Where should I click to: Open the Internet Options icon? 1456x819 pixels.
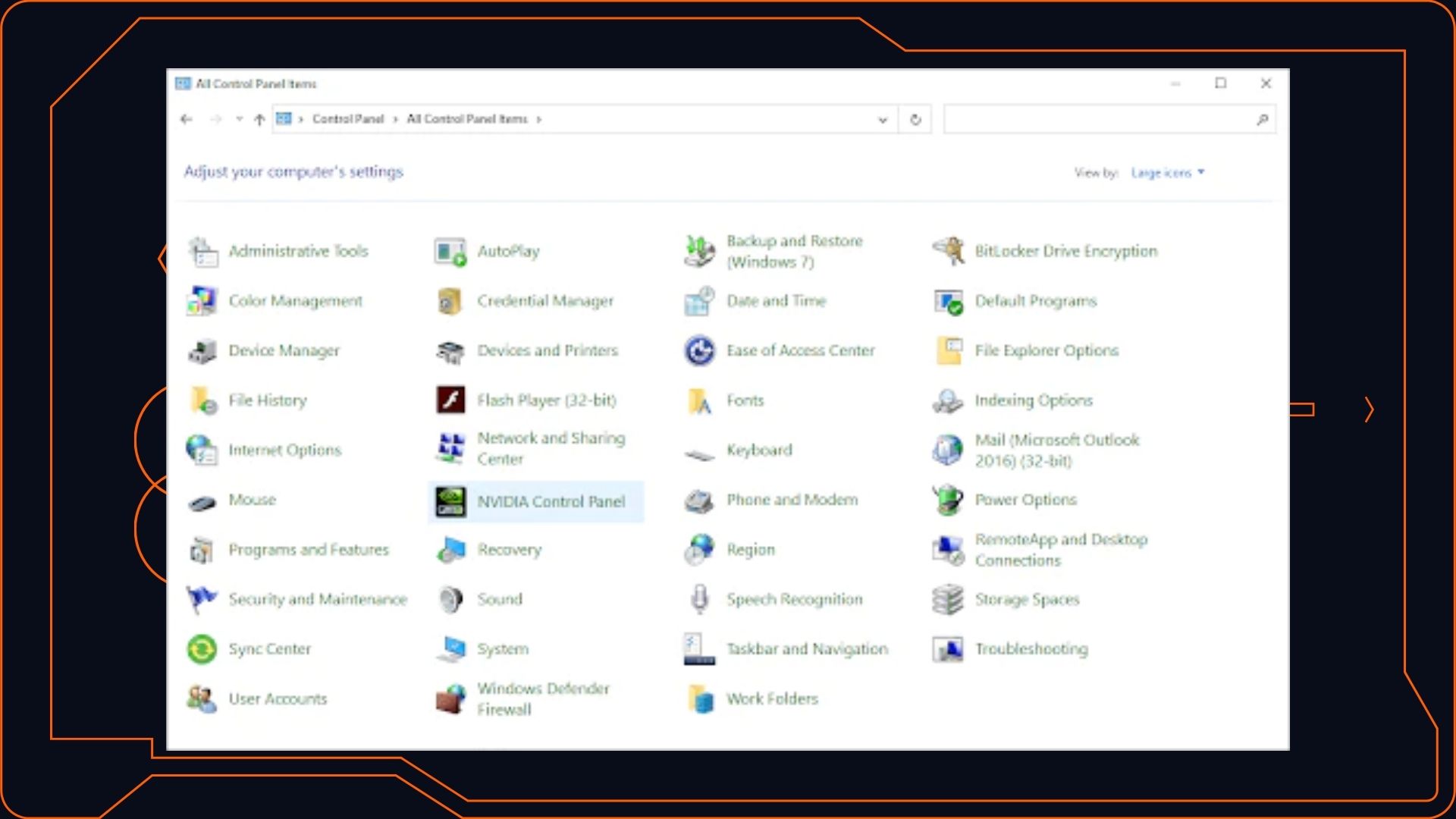click(x=202, y=450)
